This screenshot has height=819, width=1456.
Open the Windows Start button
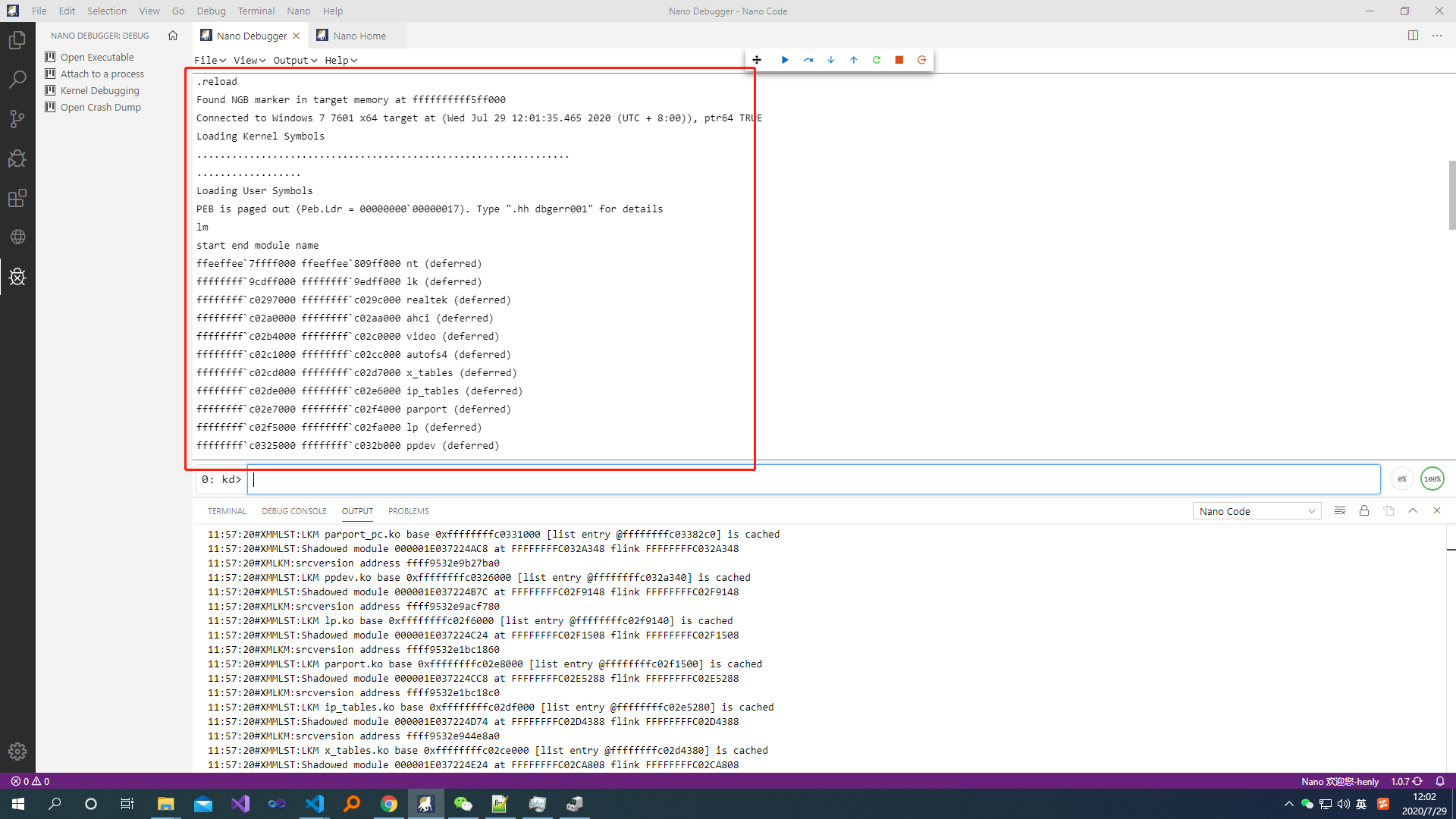18,804
